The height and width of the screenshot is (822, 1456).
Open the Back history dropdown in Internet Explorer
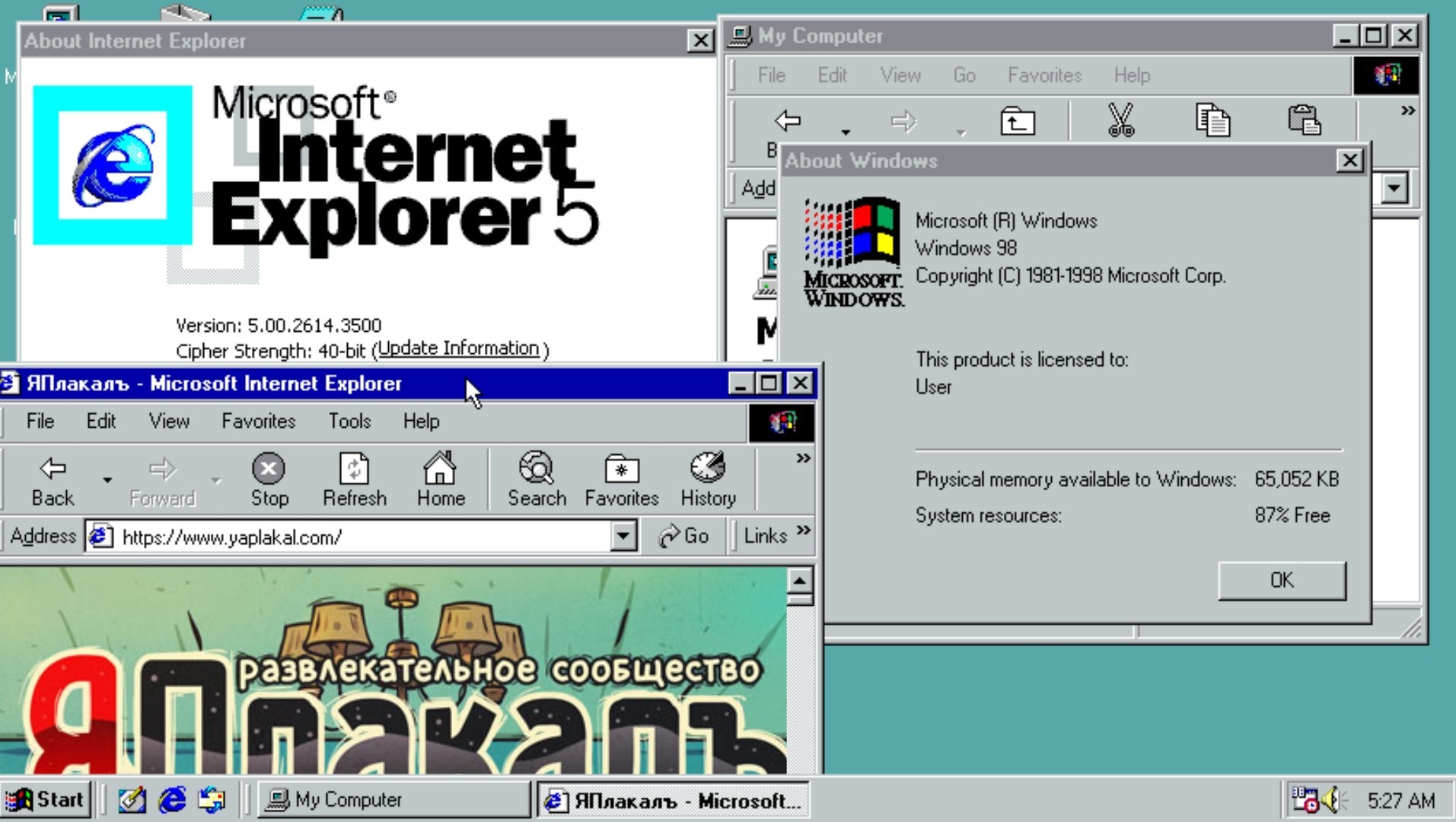(x=107, y=480)
